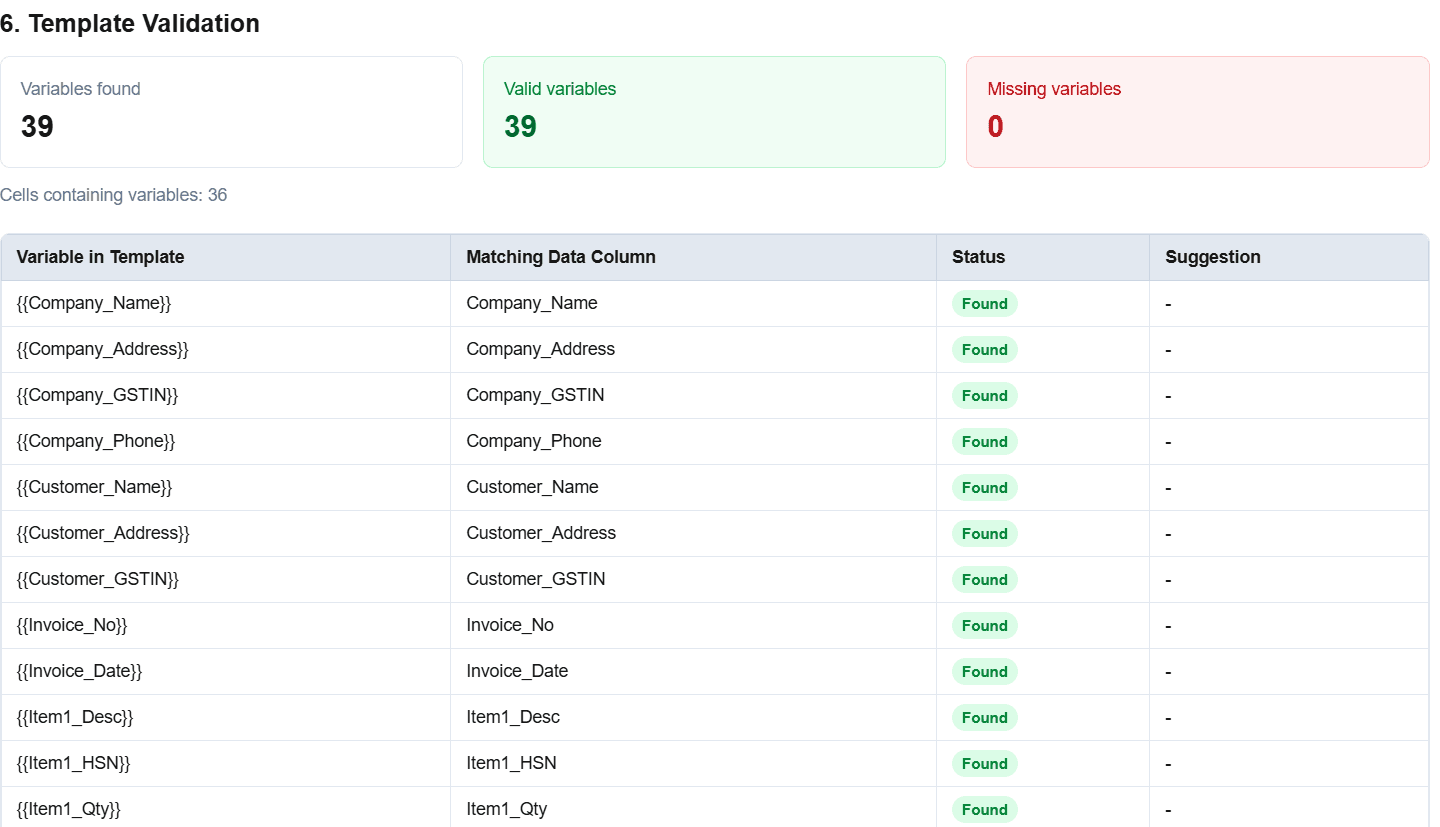
Task: Click 'Cells containing variables: 36' text
Action: point(114,195)
